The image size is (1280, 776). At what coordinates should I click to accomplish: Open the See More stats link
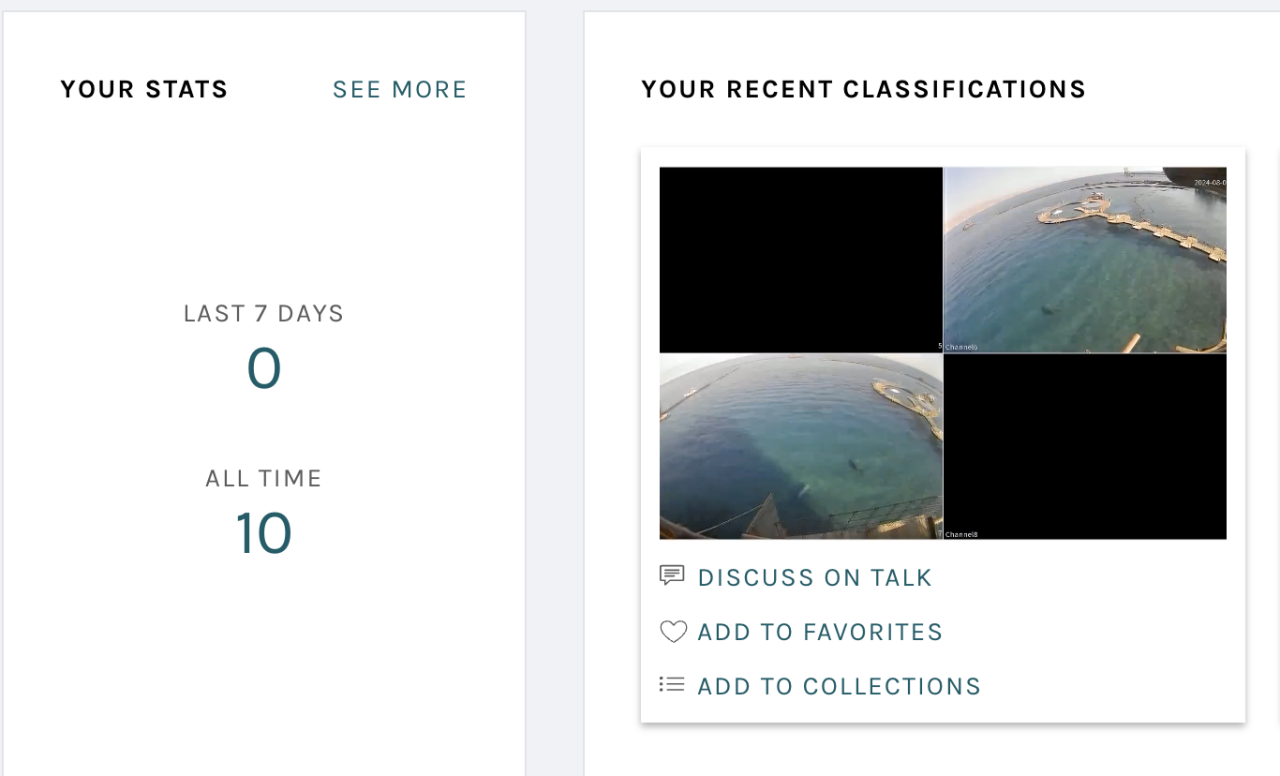399,90
